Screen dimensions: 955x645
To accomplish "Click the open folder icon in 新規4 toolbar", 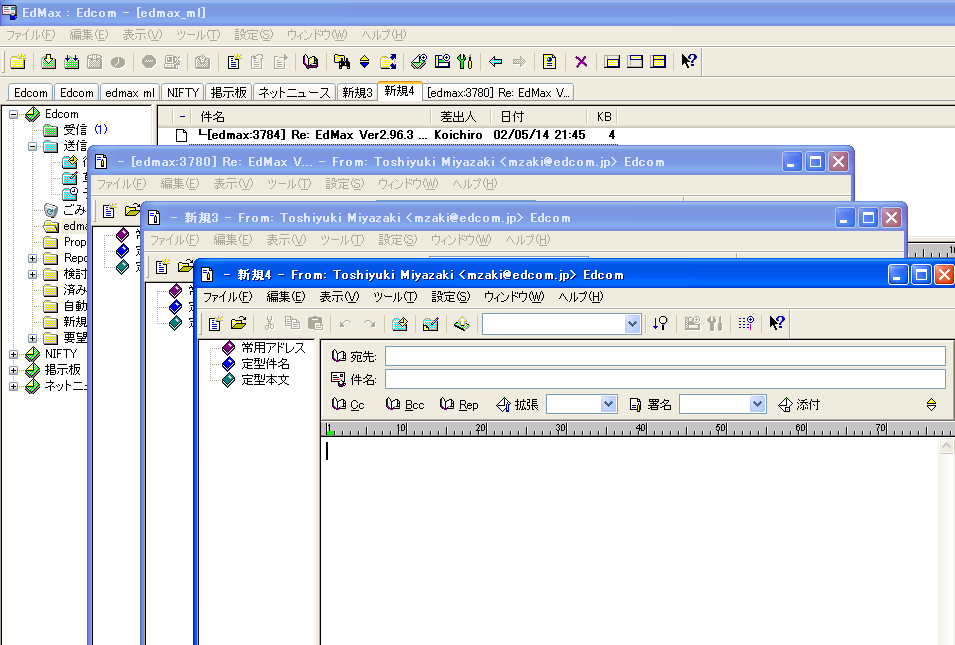I will [238, 323].
